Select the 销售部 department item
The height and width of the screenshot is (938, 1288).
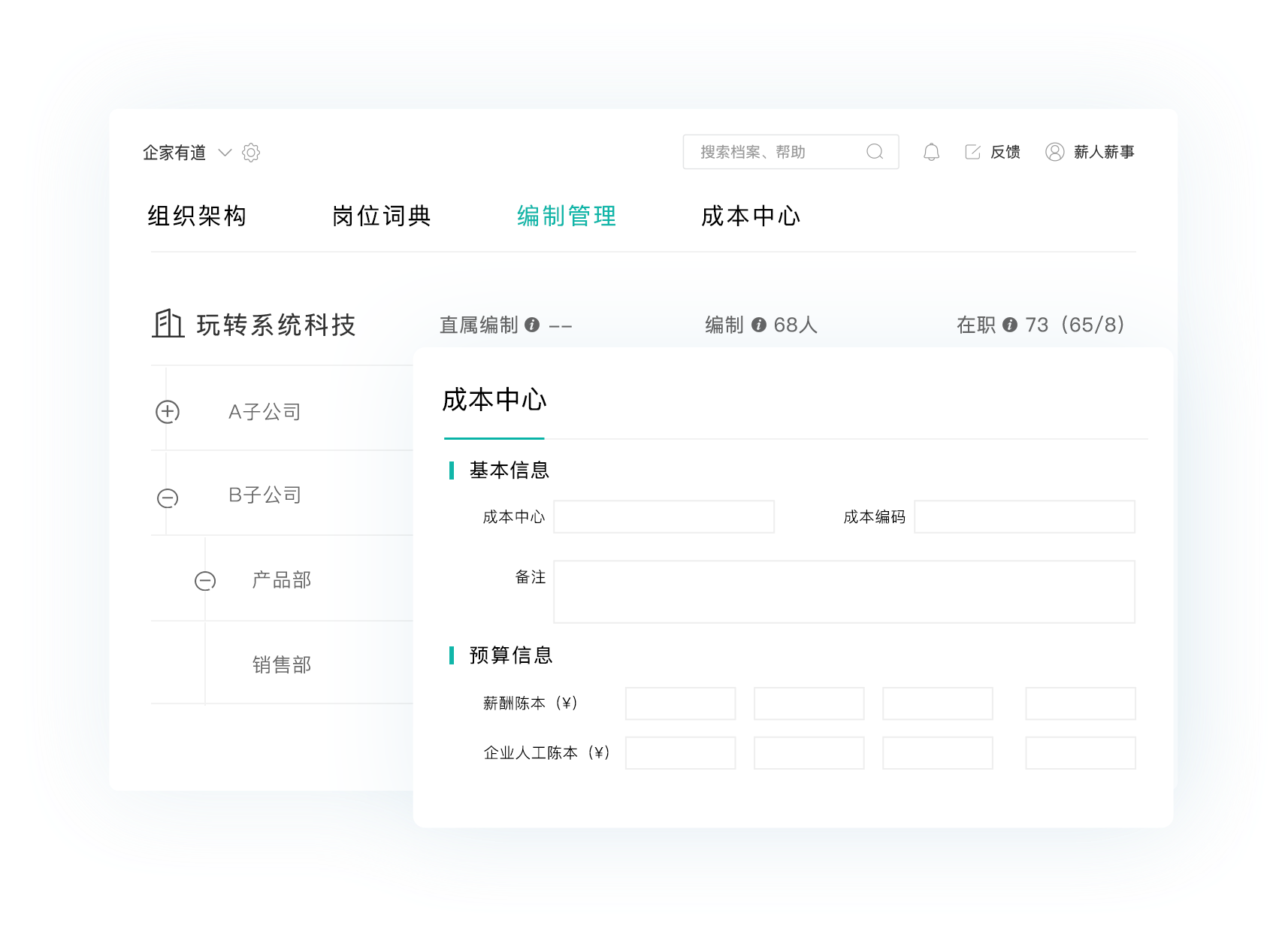tap(281, 664)
